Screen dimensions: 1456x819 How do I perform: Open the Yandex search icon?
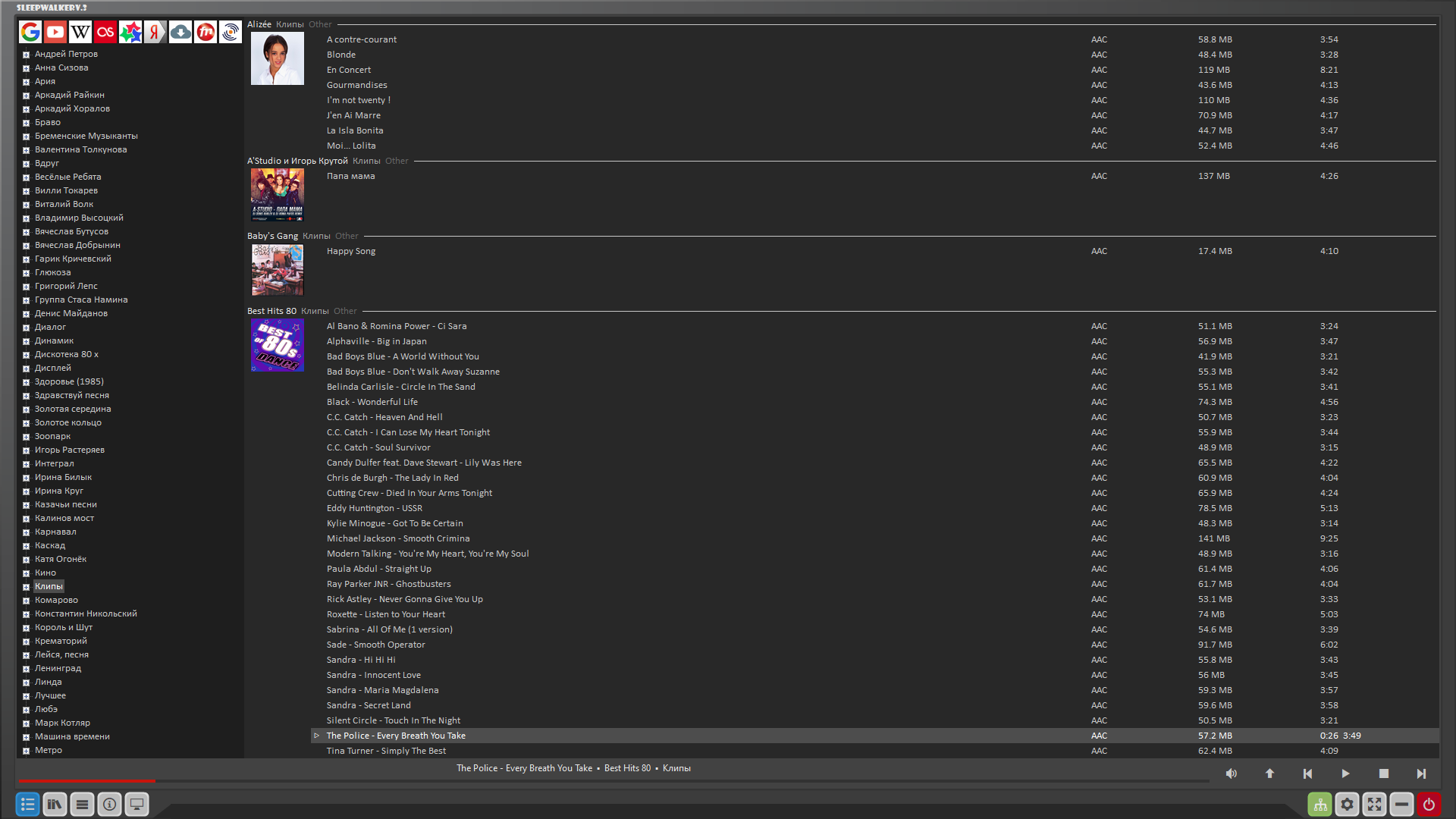[x=155, y=32]
